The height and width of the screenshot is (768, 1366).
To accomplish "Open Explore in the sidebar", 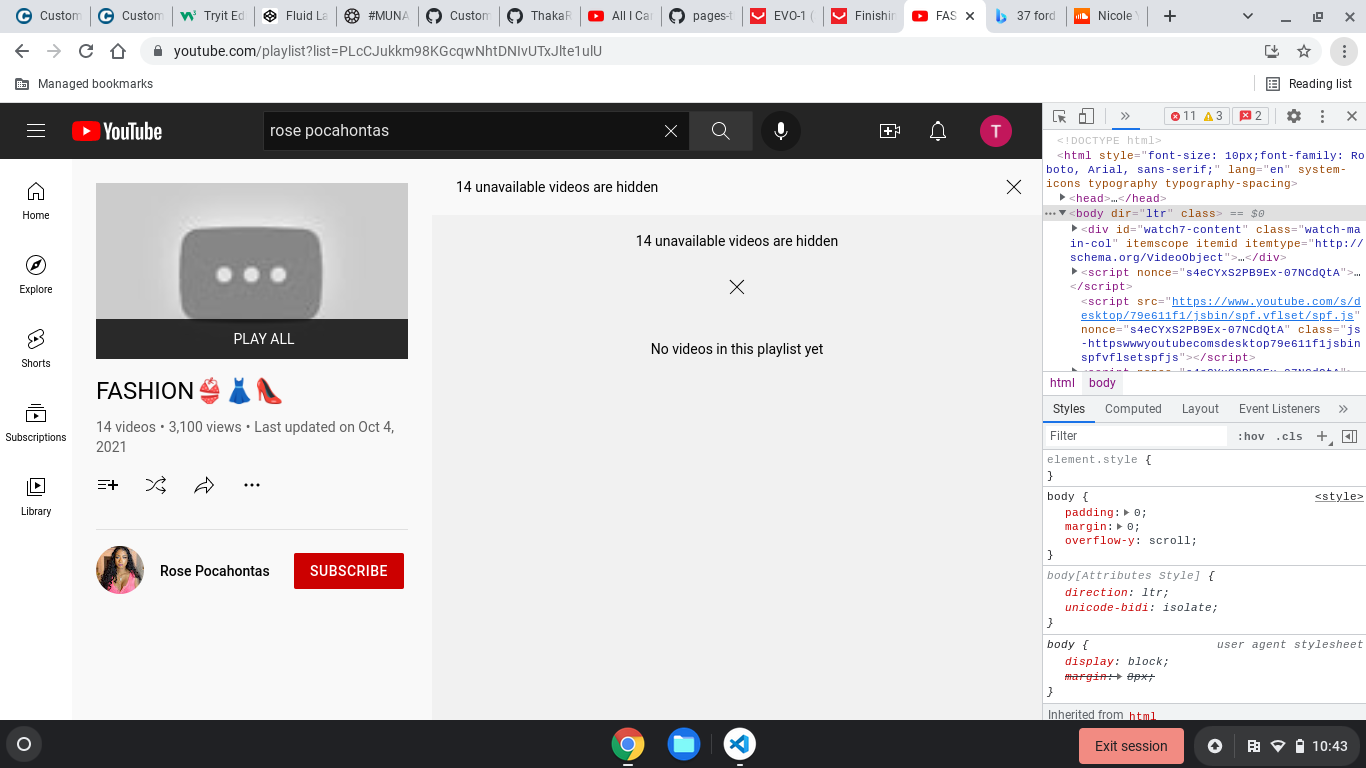I will [x=36, y=275].
